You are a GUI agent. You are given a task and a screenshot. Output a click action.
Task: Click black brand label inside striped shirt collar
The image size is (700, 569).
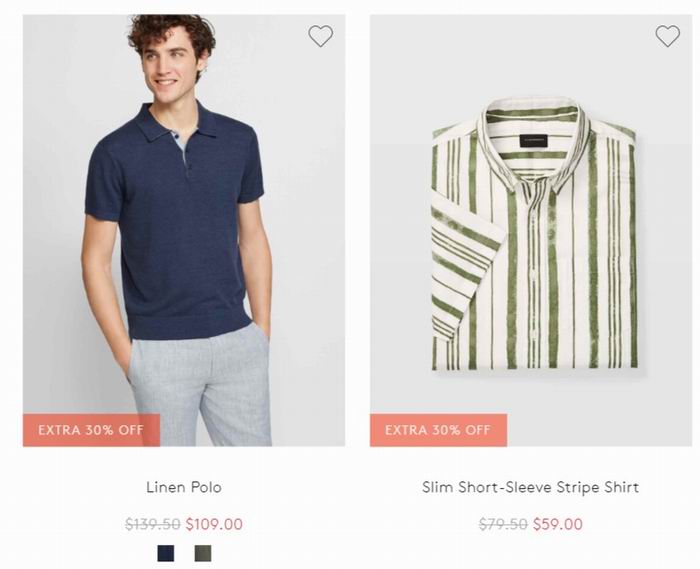click(x=534, y=141)
